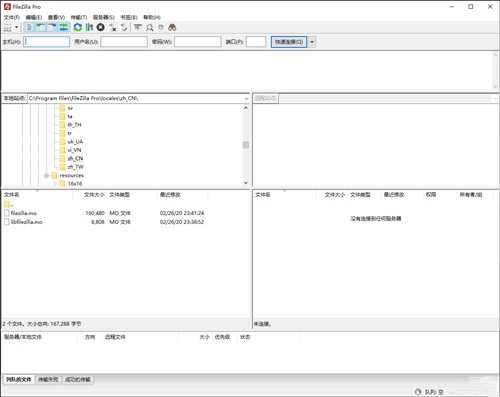Click the refresh file lists icon
This screenshot has width=500, height=397.
(x=78, y=27)
